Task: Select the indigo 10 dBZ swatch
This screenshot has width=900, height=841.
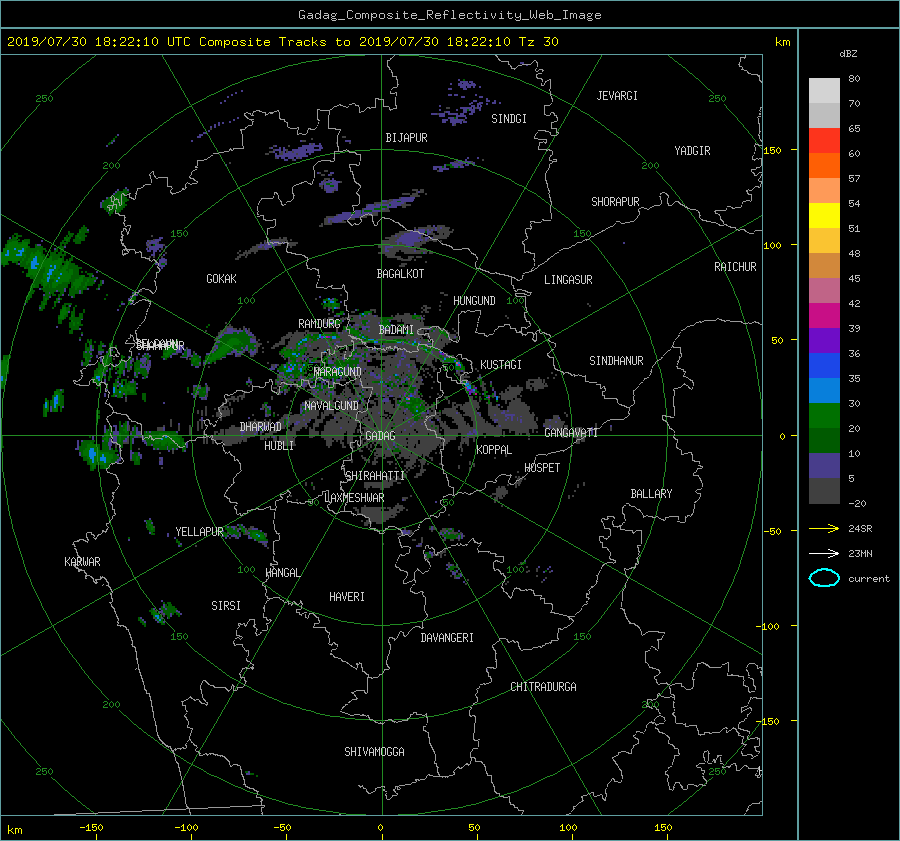Action: [x=824, y=466]
